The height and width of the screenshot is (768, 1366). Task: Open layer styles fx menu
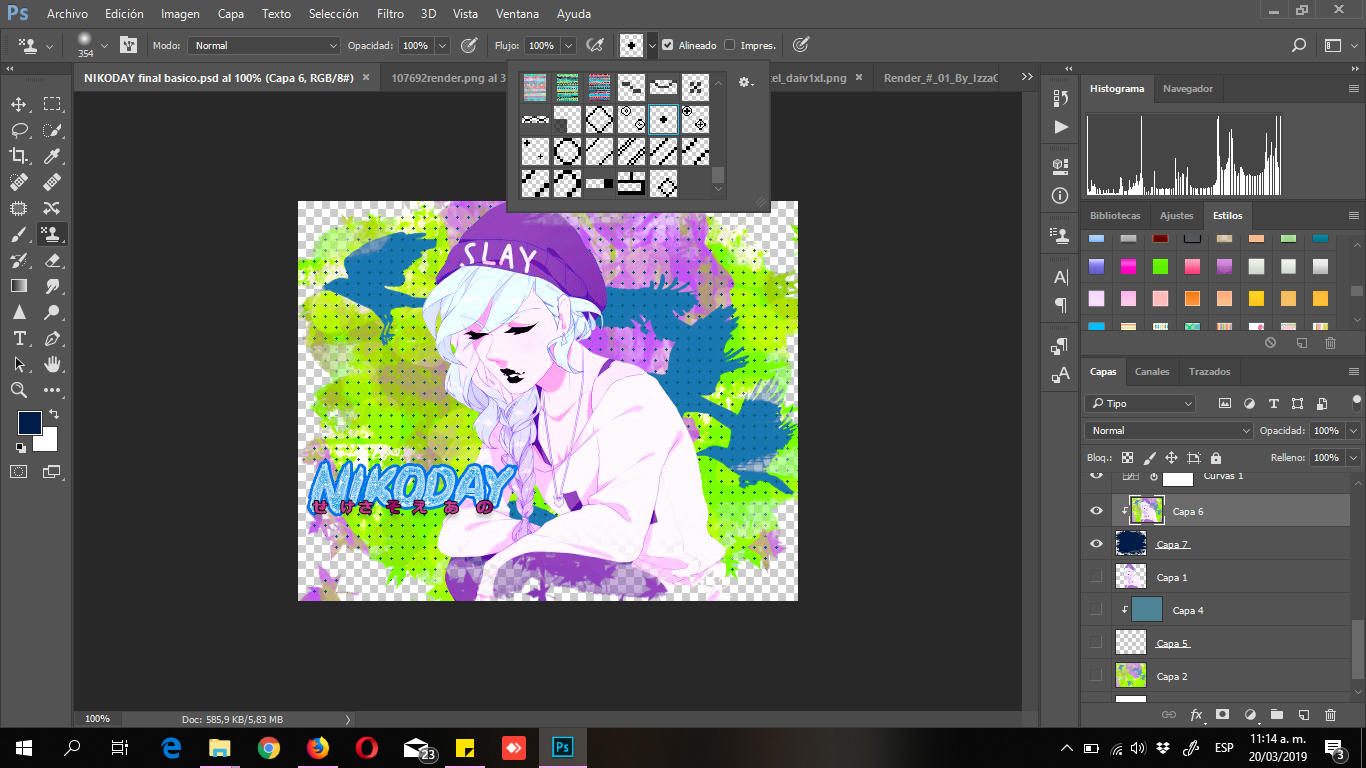pos(1196,715)
